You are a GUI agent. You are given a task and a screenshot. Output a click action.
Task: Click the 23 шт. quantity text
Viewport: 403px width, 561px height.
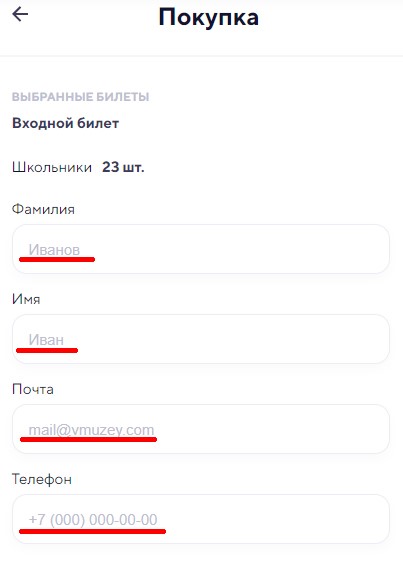[123, 167]
